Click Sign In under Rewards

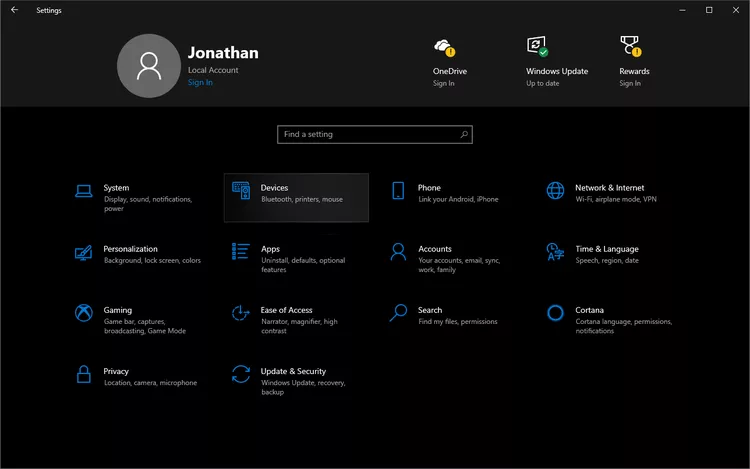(630, 83)
